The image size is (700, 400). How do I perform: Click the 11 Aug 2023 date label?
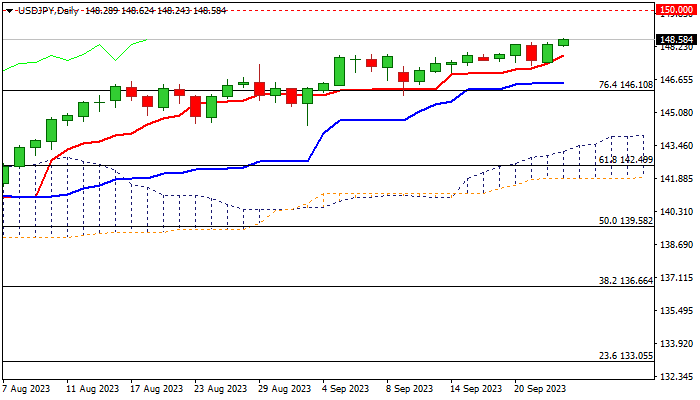[92, 388]
